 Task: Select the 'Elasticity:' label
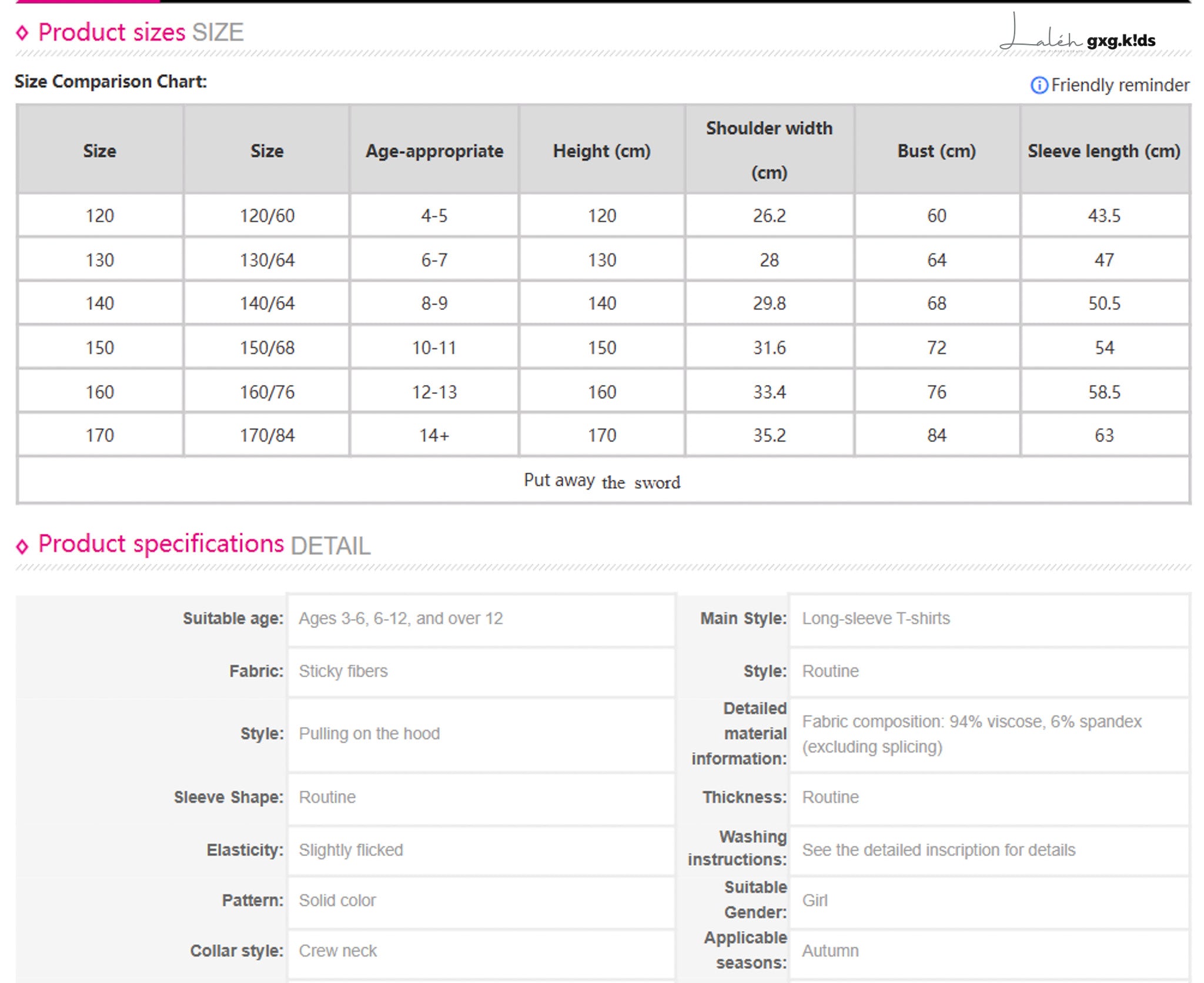pyautogui.click(x=245, y=850)
